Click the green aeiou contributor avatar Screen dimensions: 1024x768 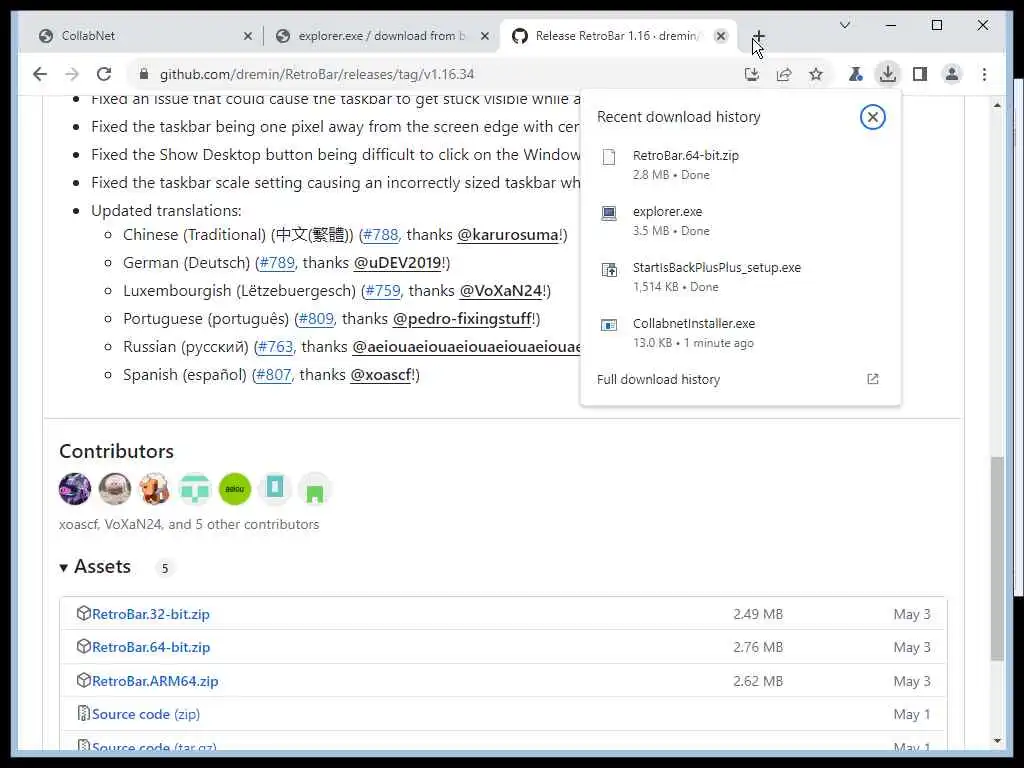click(x=235, y=489)
